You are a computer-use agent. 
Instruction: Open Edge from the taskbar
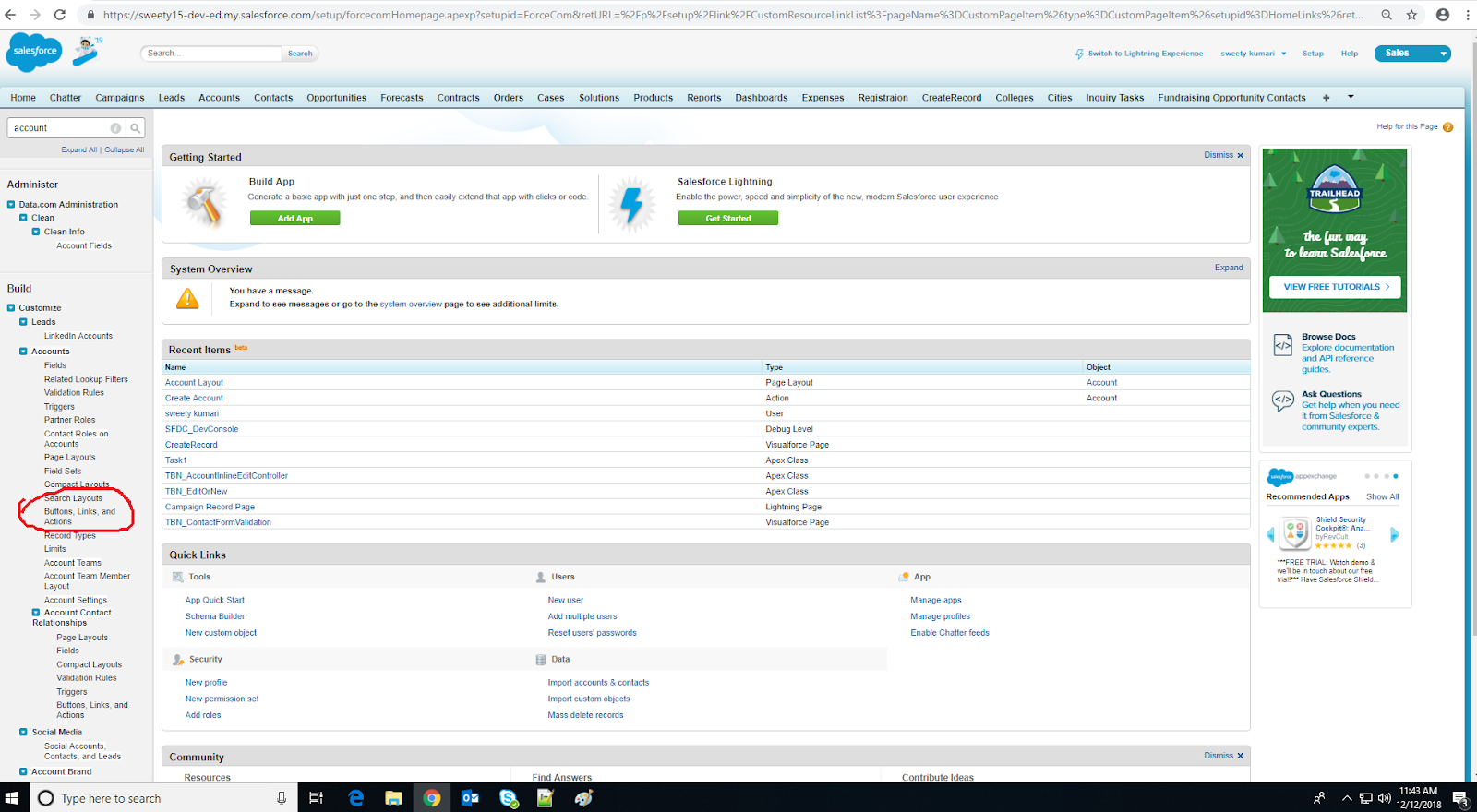click(356, 798)
